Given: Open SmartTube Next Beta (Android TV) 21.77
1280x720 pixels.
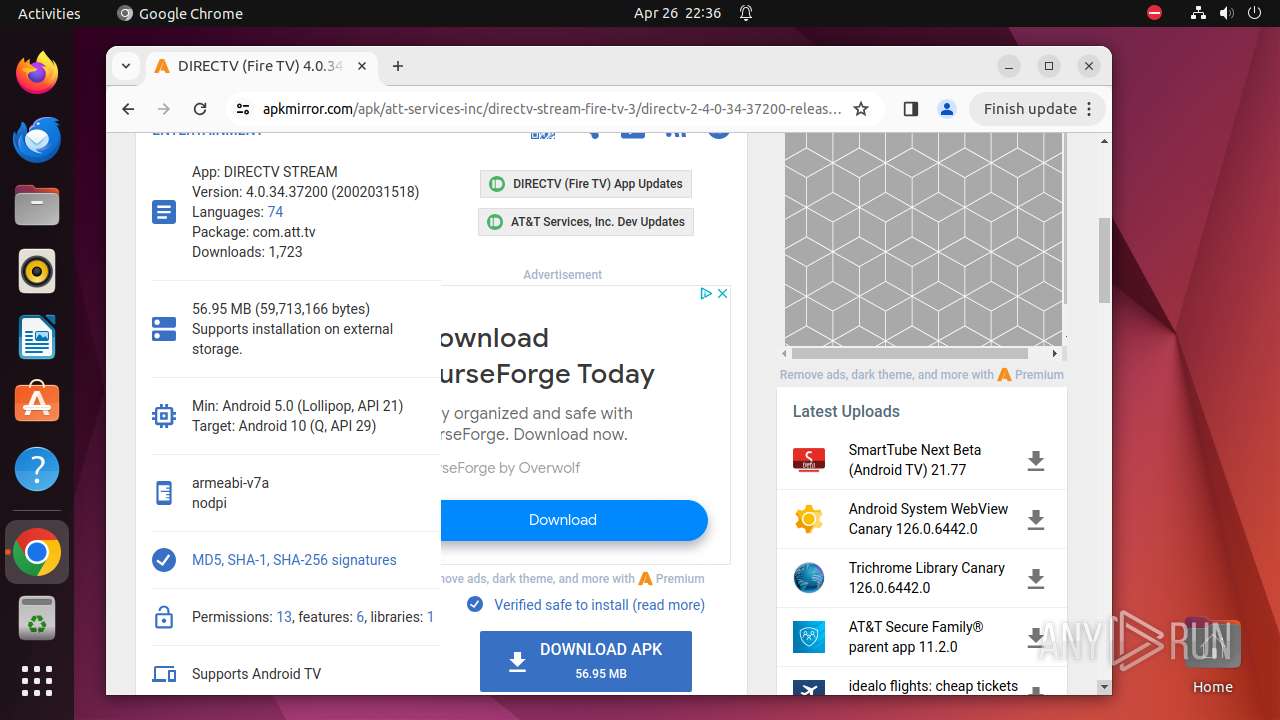Looking at the screenshot, I should (915, 460).
